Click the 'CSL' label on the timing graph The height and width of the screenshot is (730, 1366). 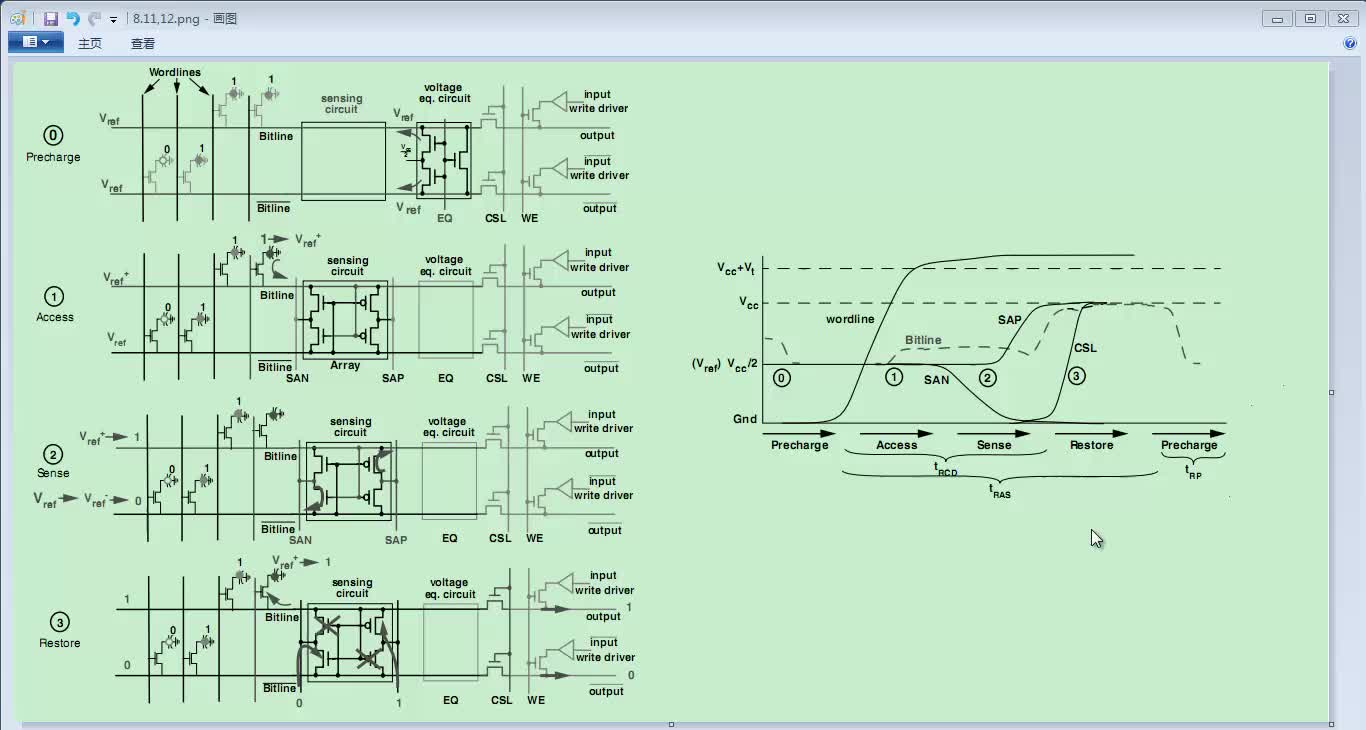pos(1085,348)
